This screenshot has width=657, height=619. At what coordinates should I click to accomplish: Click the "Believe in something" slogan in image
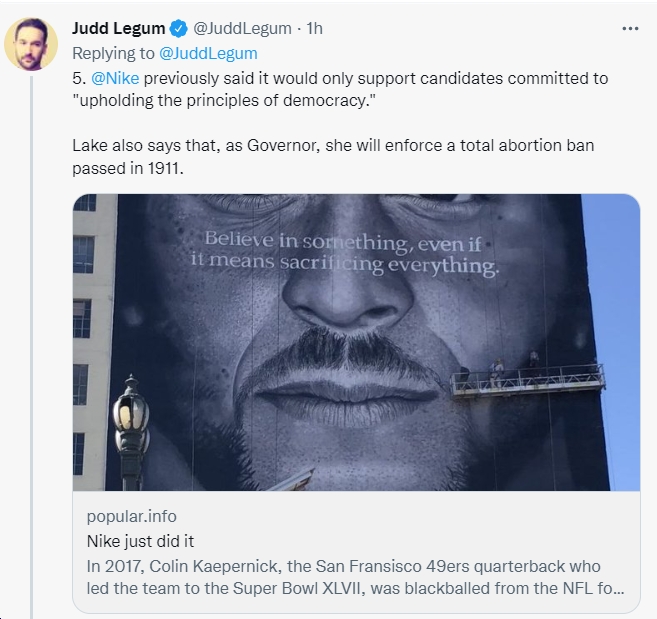pos(344,254)
